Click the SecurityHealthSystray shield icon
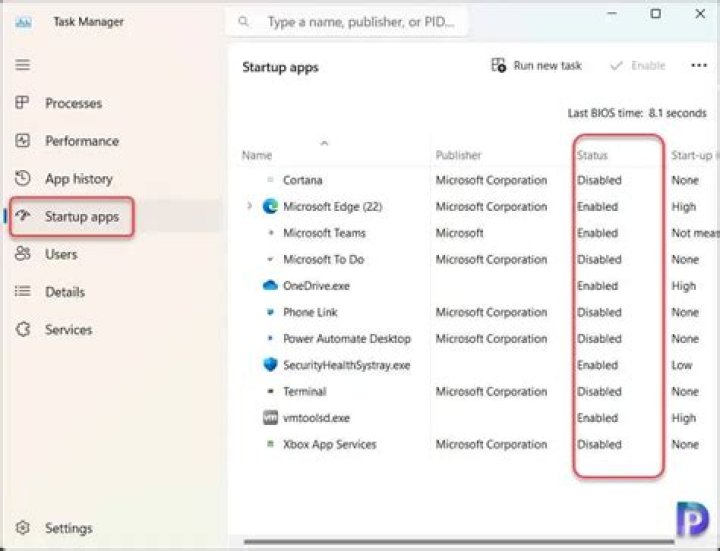Screen dimensions: 720x551 point(270,365)
